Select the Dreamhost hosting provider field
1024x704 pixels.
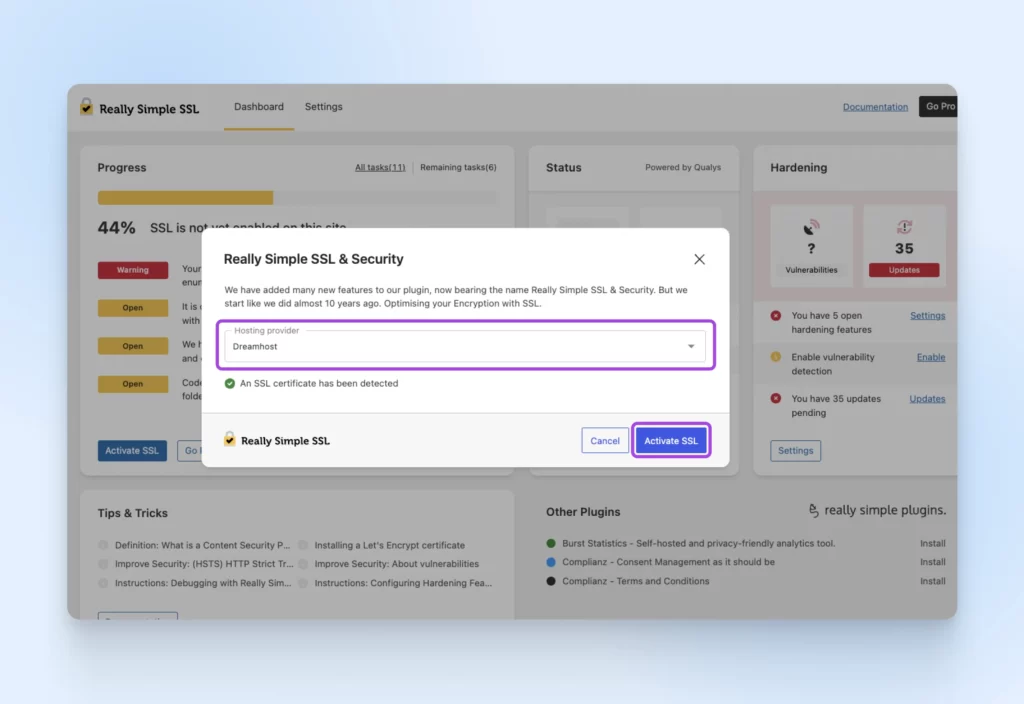pos(465,346)
